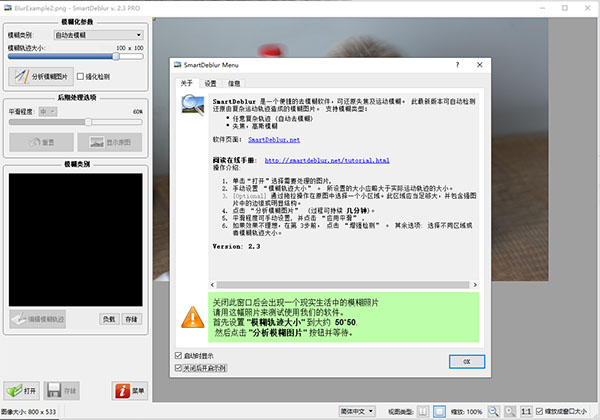Open the online tutorial.html link
This screenshot has height=420, width=600.
pyautogui.click(x=327, y=160)
